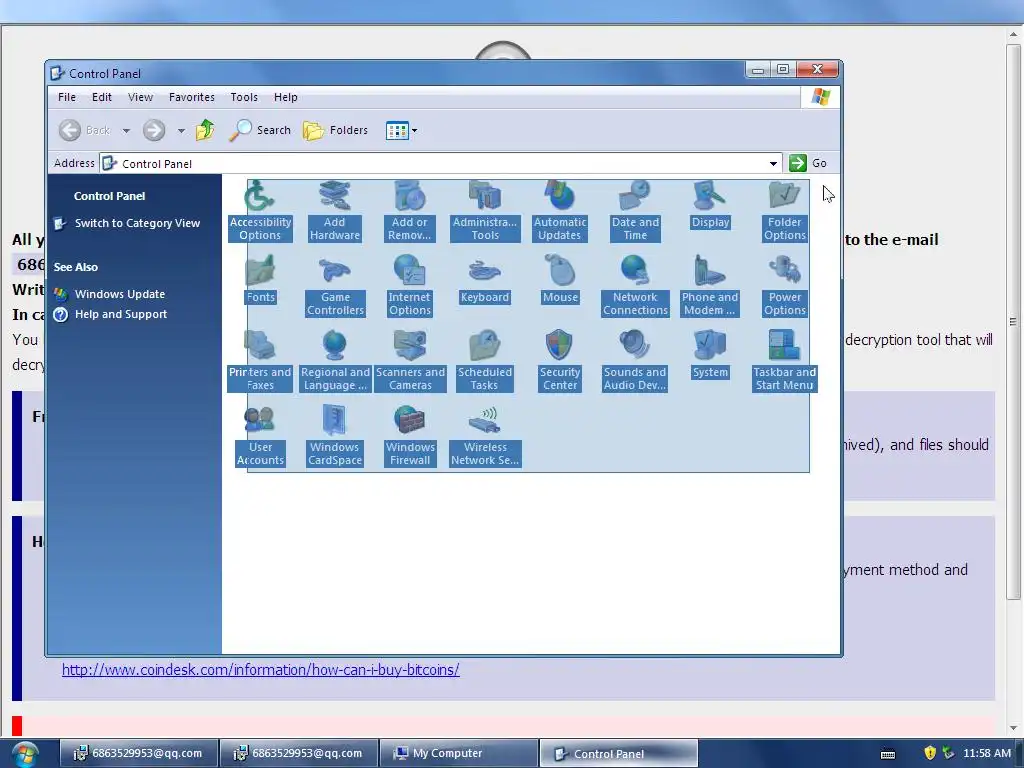This screenshot has height=768, width=1024.
Task: Expand the Forward history dropdown arrow
Action: [181, 131]
